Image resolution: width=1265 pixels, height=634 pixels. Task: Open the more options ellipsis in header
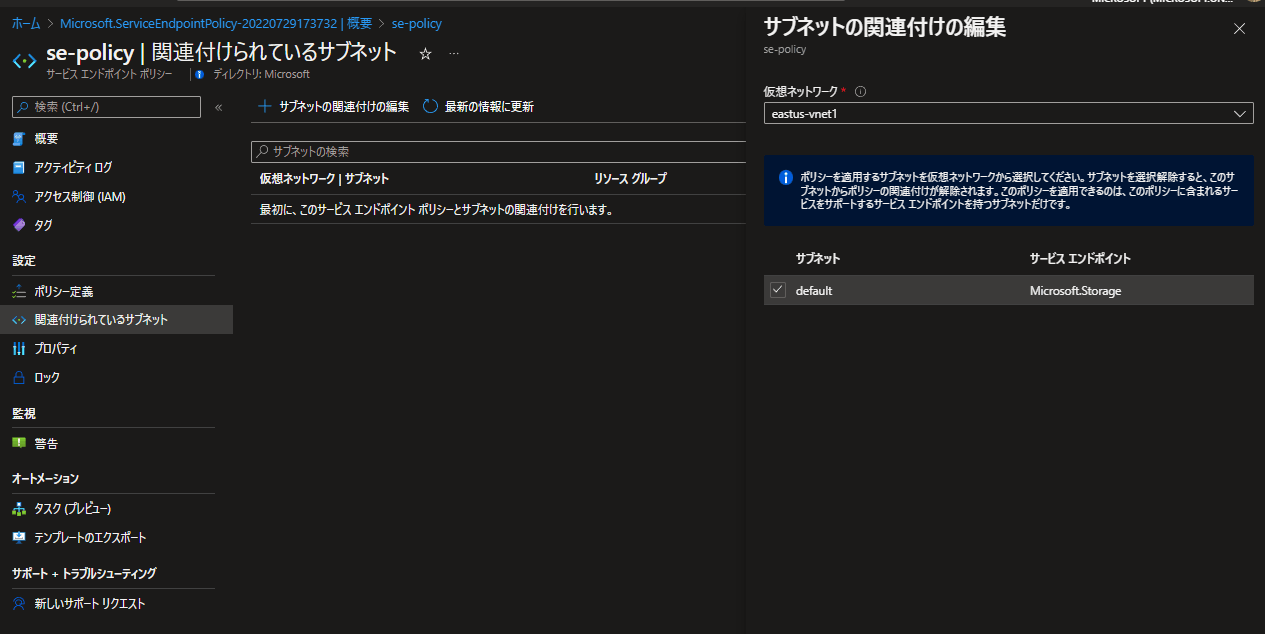[454, 54]
